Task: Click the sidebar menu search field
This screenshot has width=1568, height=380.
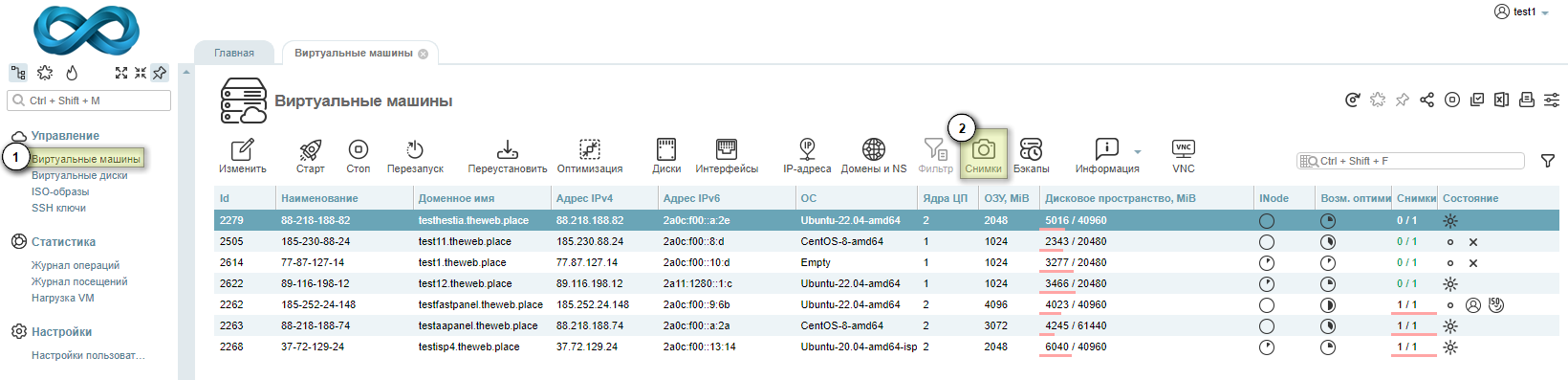Action: click(89, 101)
